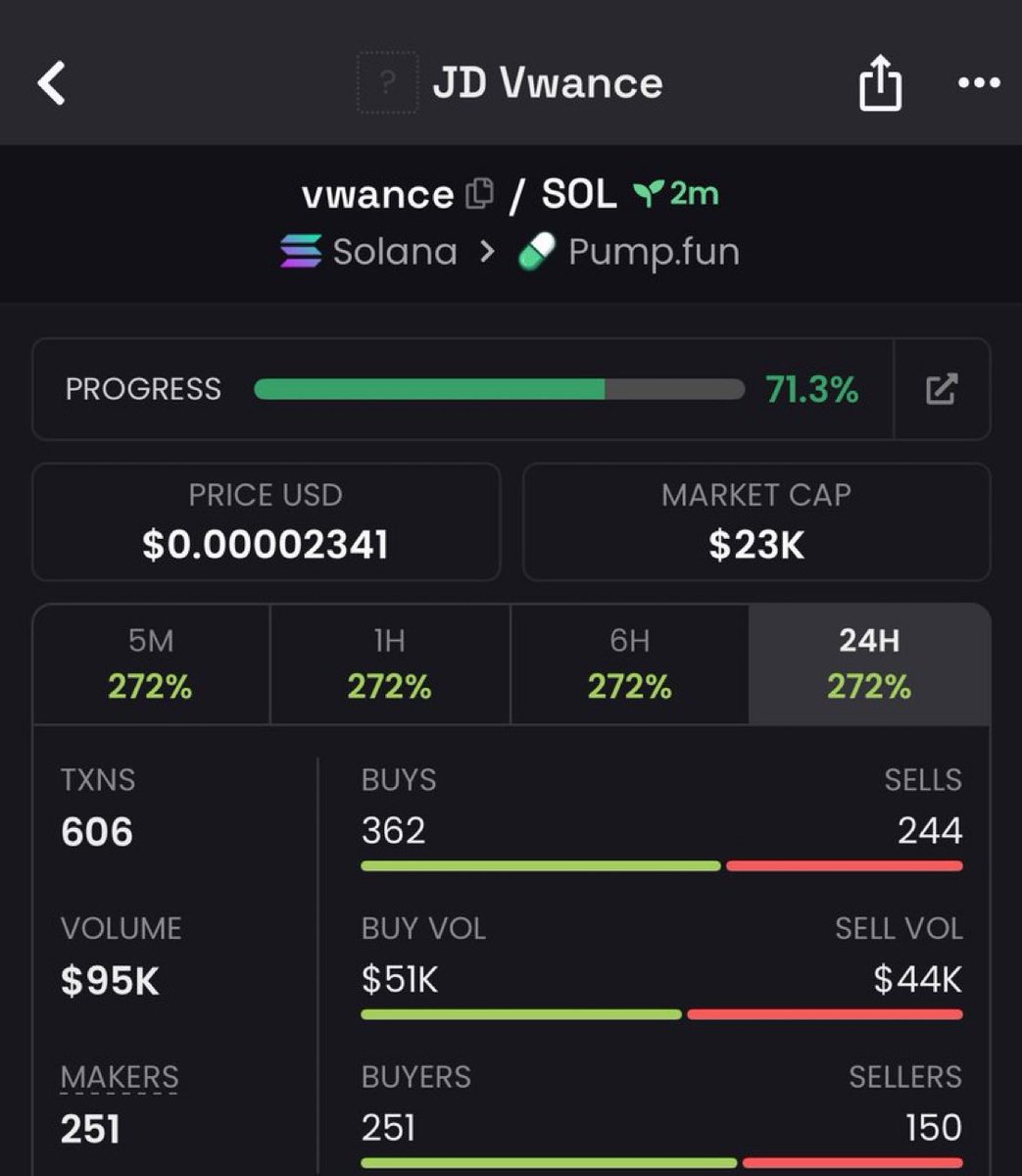1022x1176 pixels.
Task: Tap the token placeholder image icon
Action: coord(387,83)
